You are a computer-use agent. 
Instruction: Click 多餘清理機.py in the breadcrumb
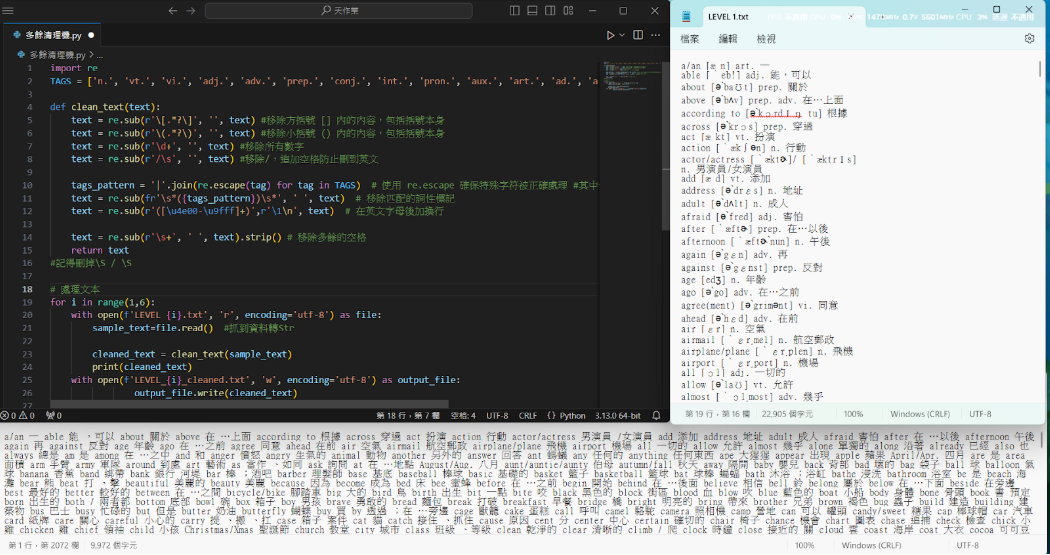click(56, 55)
